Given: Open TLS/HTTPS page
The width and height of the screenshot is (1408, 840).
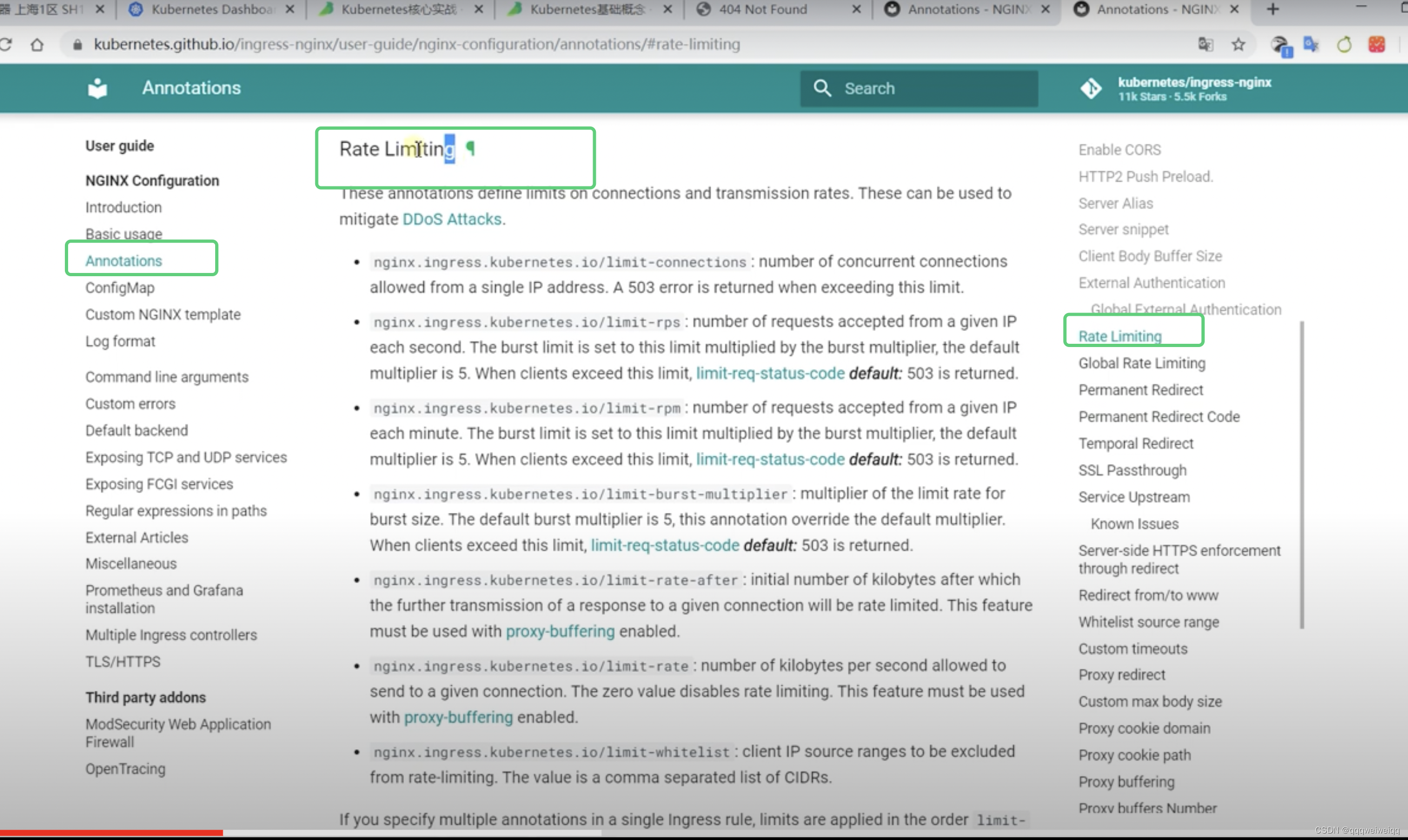Looking at the screenshot, I should point(123,661).
